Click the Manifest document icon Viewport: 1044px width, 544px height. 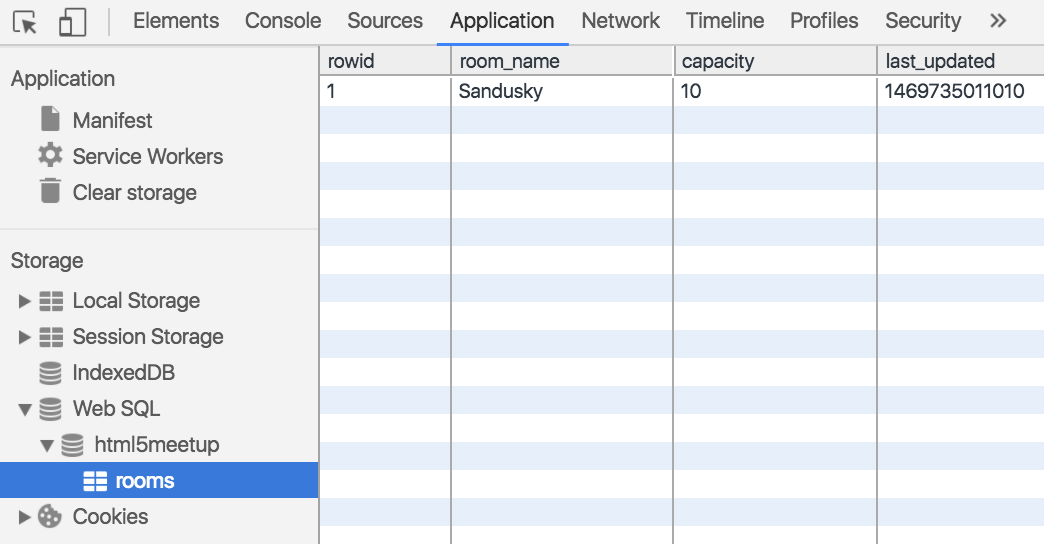pos(50,119)
